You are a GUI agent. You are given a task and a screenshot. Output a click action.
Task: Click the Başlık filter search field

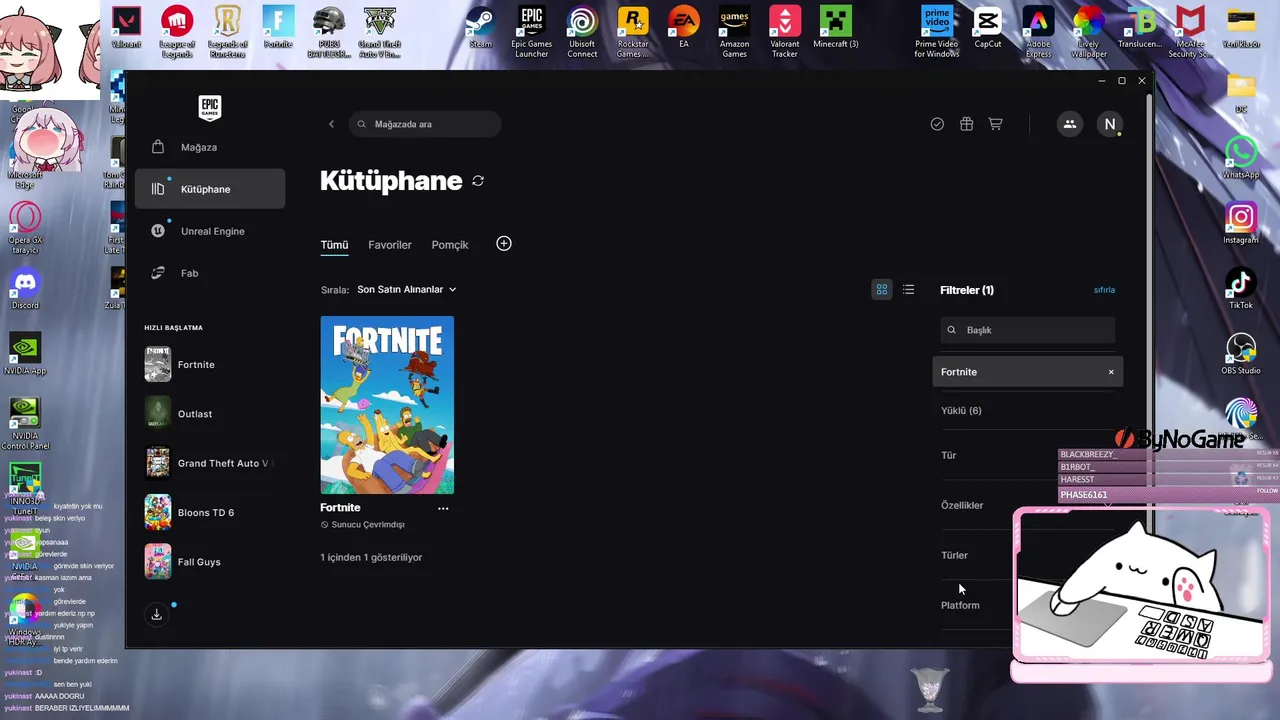pyautogui.click(x=1028, y=330)
